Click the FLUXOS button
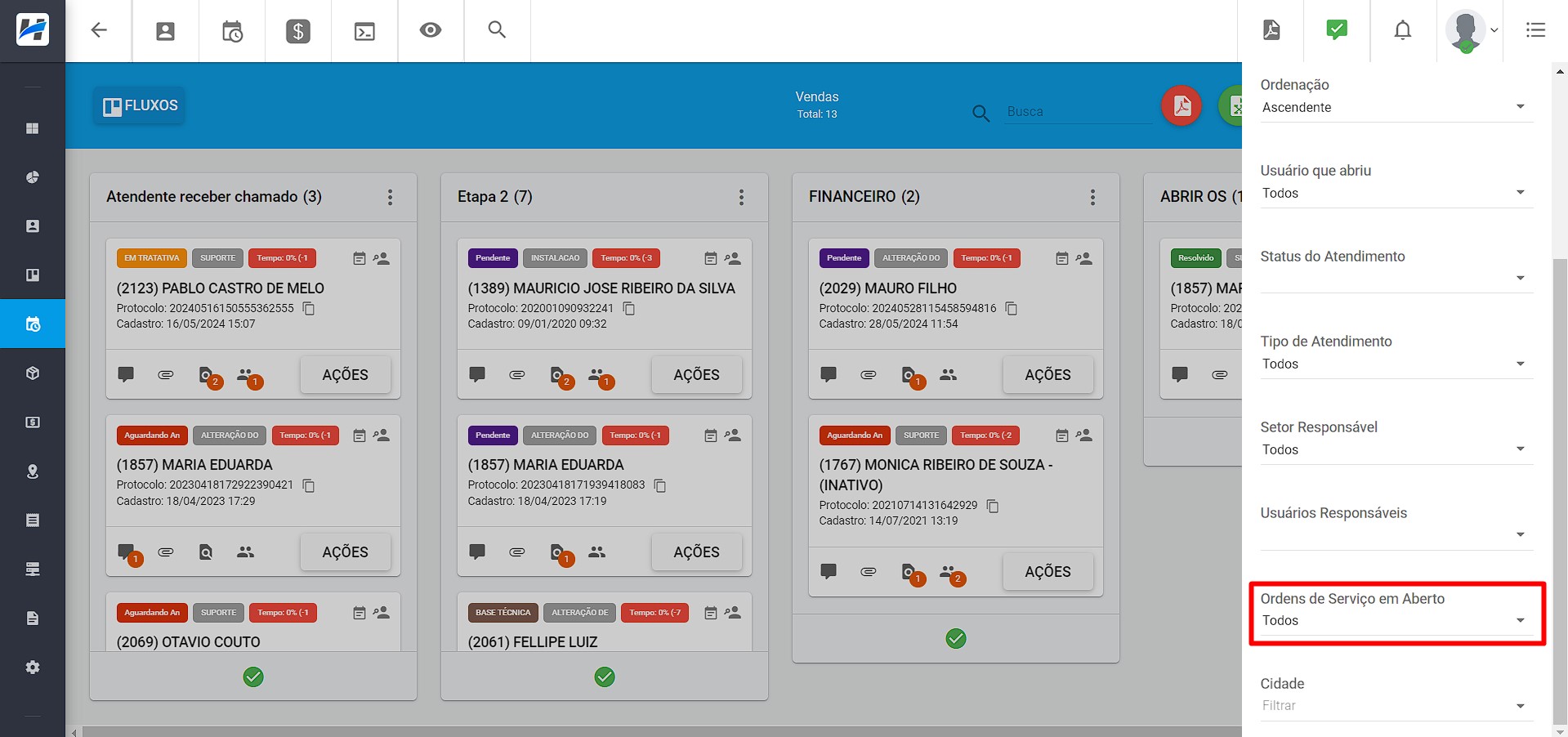 tap(140, 106)
